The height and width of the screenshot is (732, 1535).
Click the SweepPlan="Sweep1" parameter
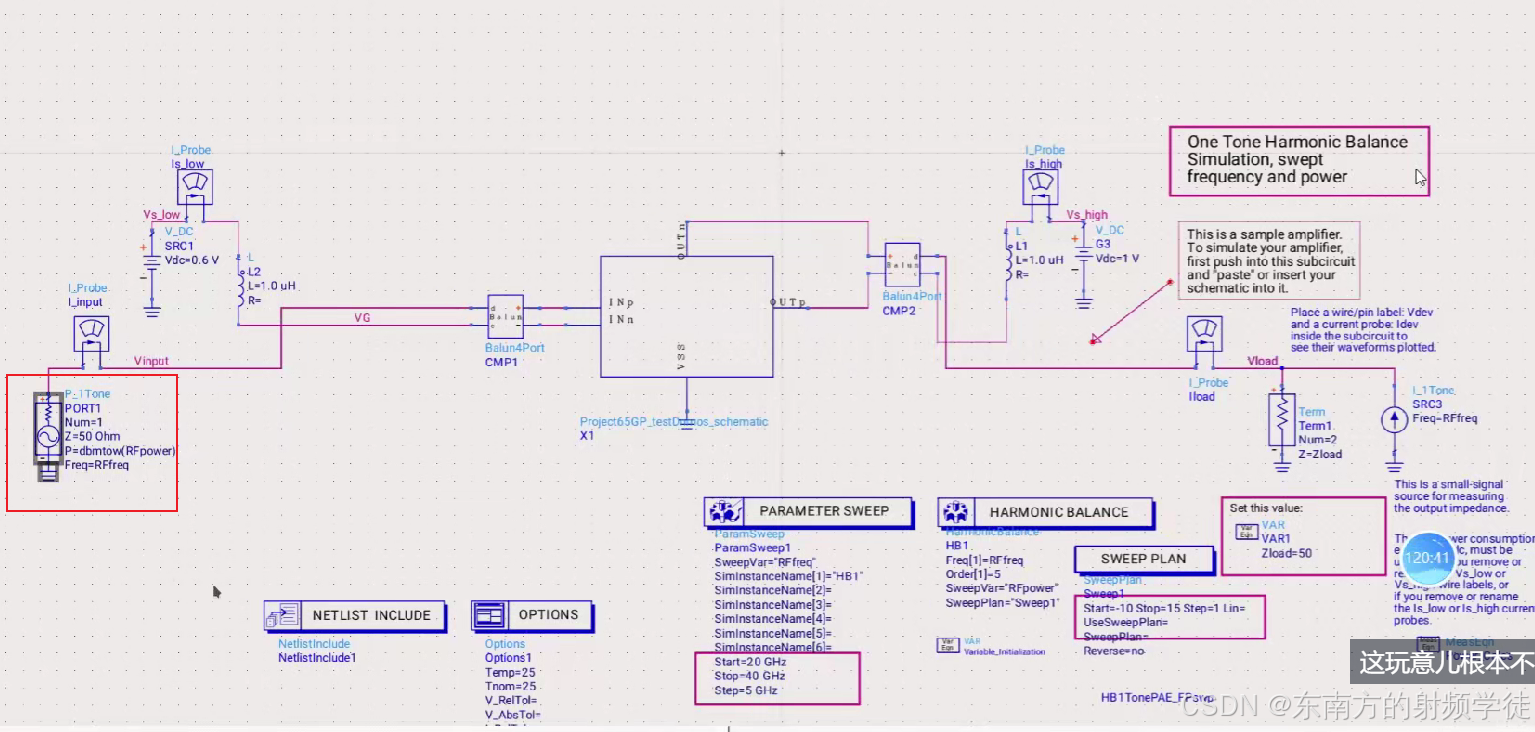[x=1001, y=603]
